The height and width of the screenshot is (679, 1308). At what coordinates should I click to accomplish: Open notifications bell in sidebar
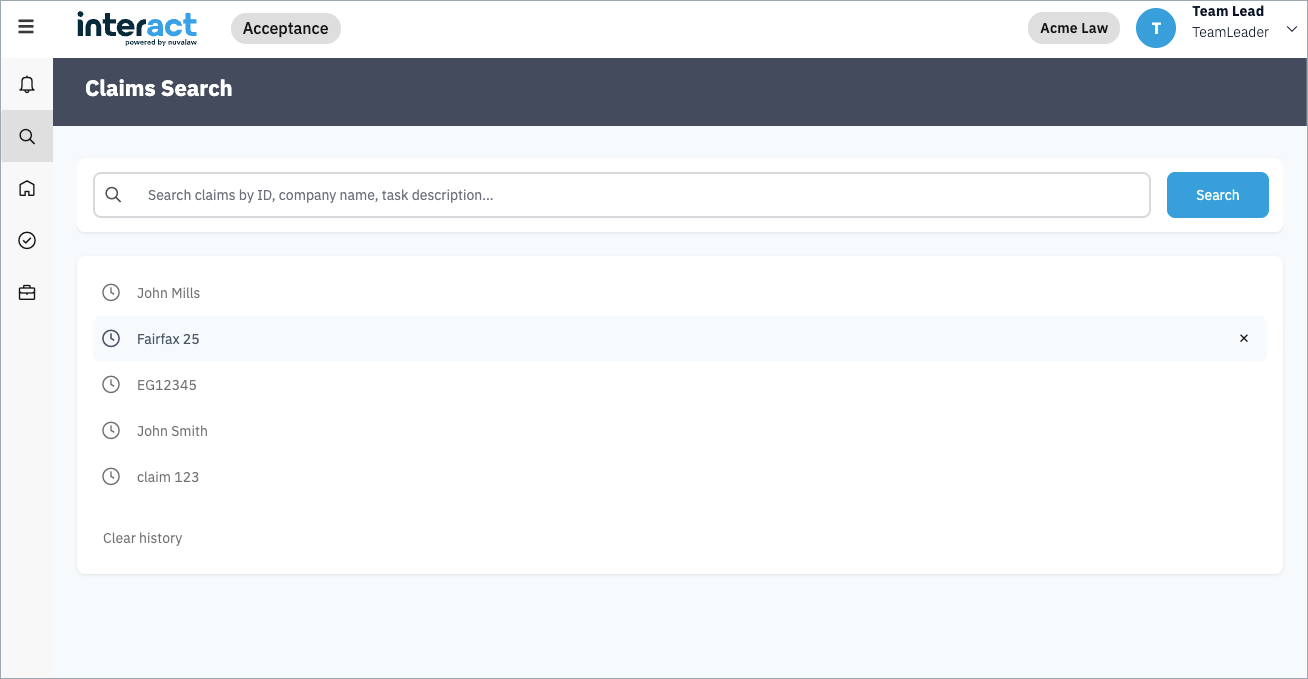click(27, 85)
